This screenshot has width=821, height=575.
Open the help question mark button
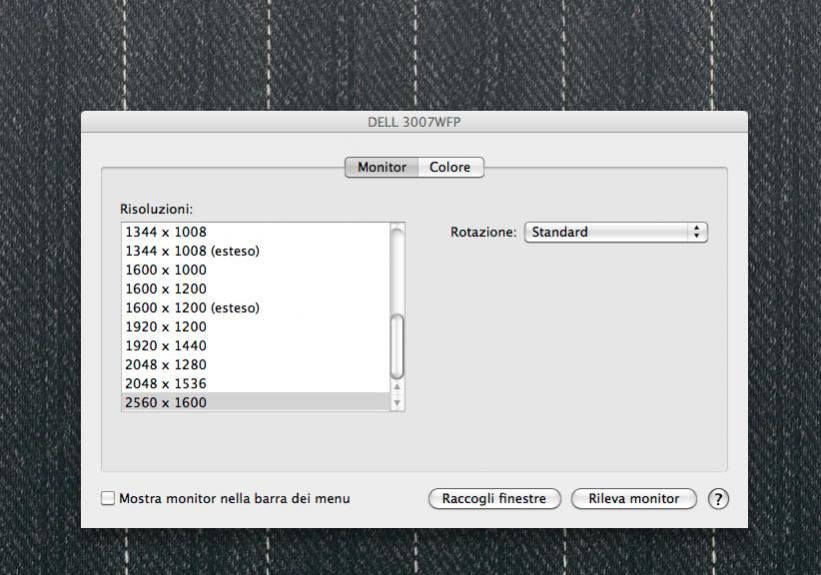[718, 499]
